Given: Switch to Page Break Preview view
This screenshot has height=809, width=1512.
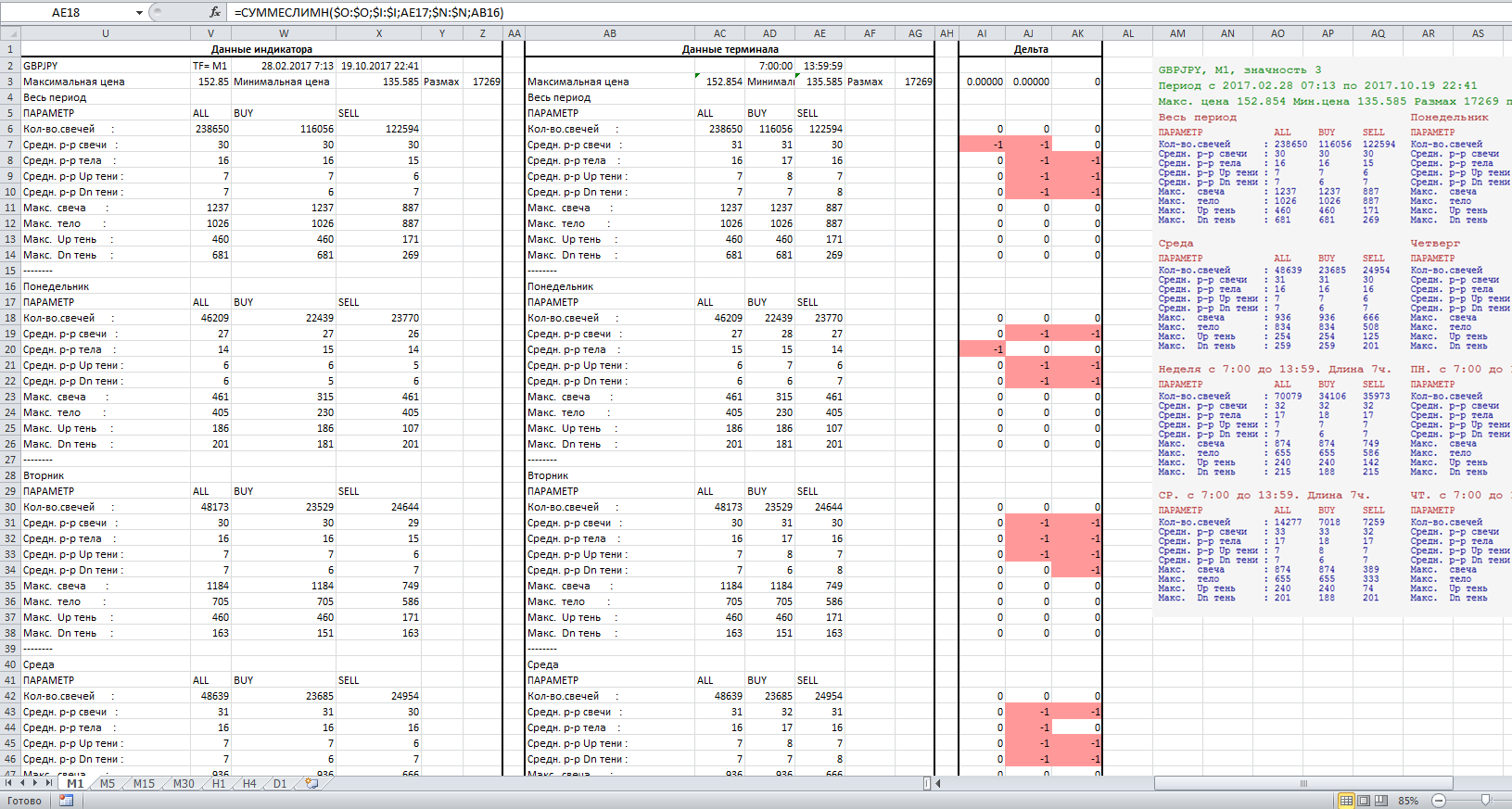Looking at the screenshot, I should tap(1381, 801).
